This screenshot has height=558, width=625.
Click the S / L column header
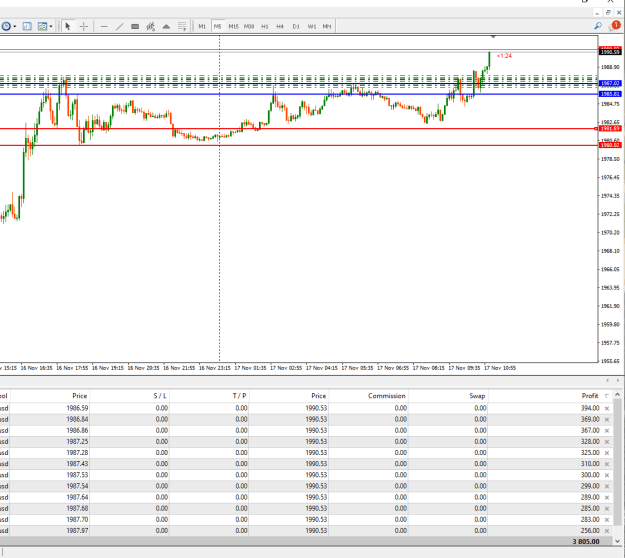(160, 396)
